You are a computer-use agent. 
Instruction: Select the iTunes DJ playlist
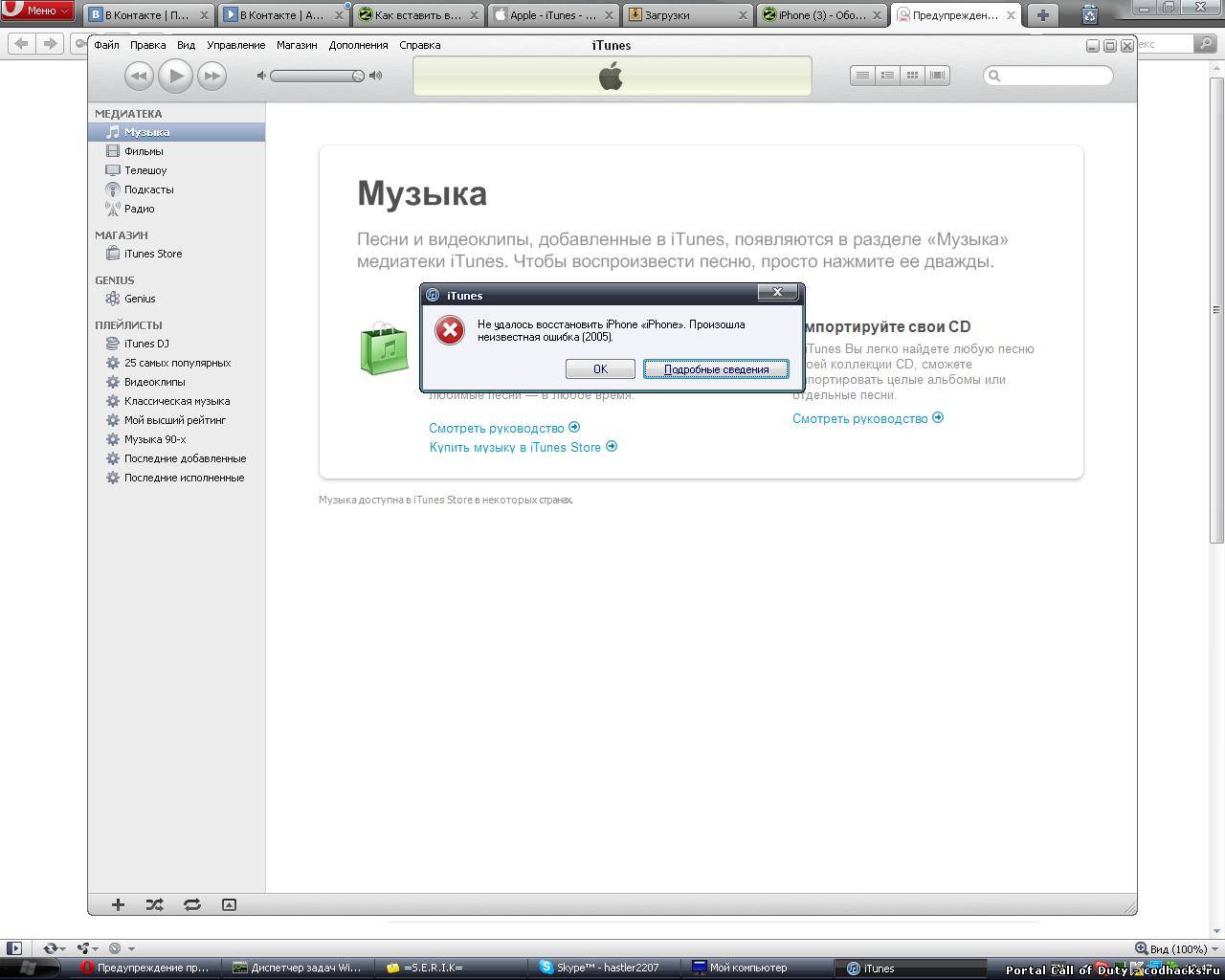pyautogui.click(x=177, y=344)
